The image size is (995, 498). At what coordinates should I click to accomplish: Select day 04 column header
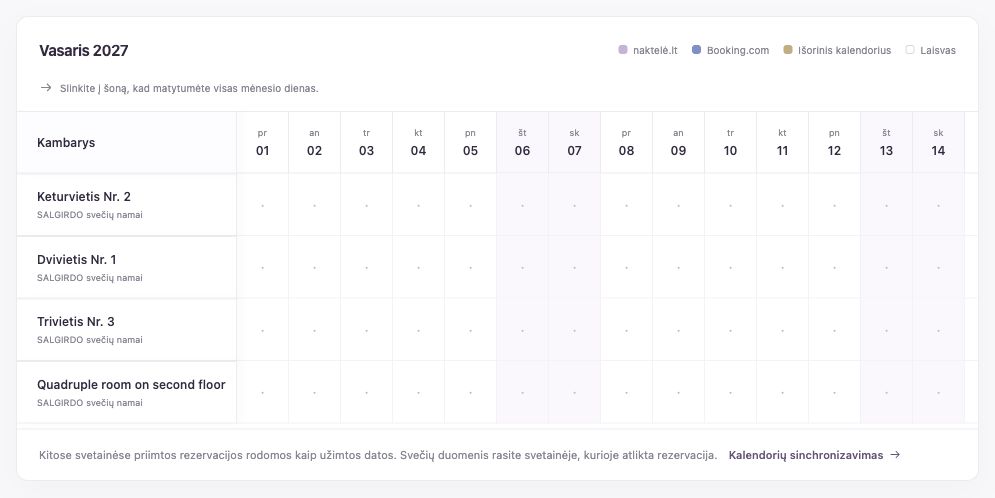[419, 143]
